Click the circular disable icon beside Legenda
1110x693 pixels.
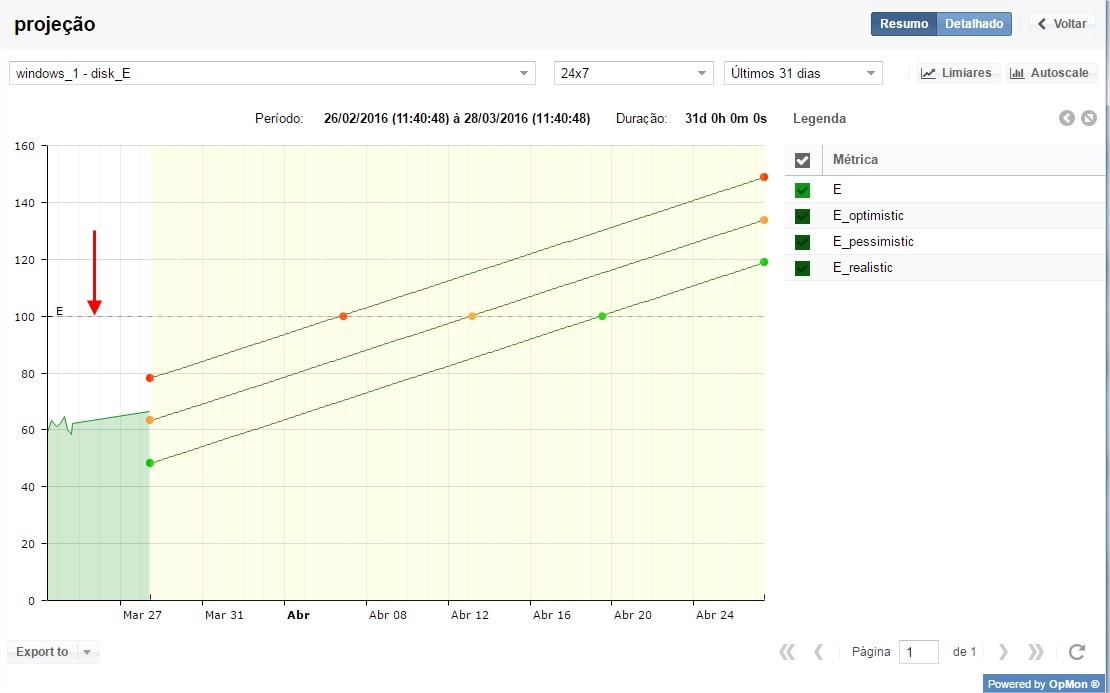pos(1088,119)
